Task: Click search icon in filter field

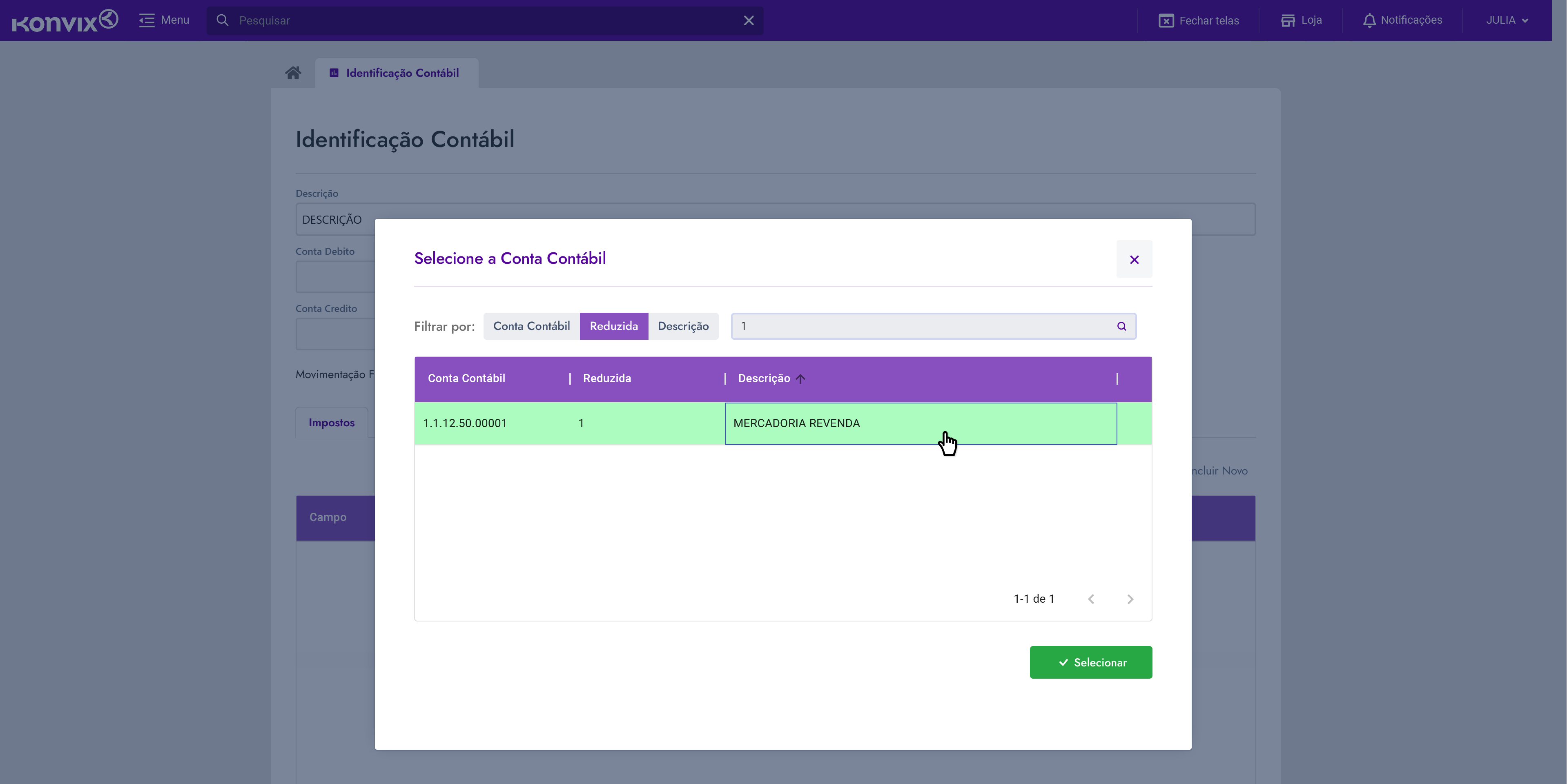Action: coord(1121,327)
